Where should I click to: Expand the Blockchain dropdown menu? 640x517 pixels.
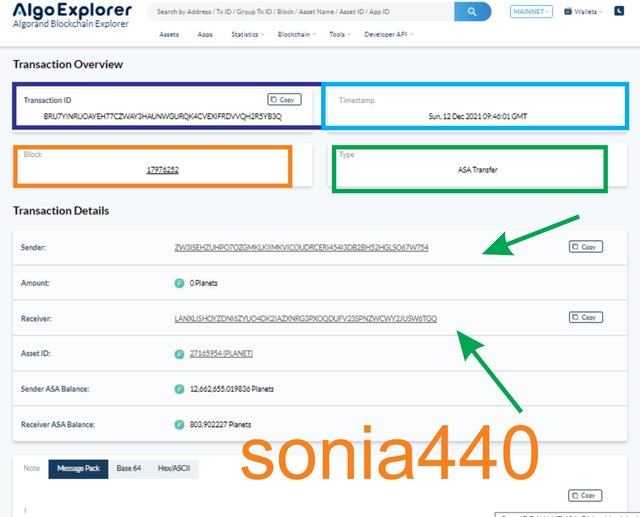pyautogui.click(x=297, y=34)
